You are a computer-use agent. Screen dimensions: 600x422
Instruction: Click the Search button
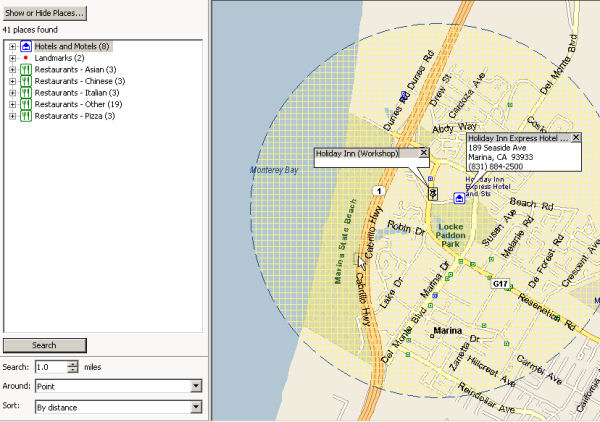[x=44, y=345]
